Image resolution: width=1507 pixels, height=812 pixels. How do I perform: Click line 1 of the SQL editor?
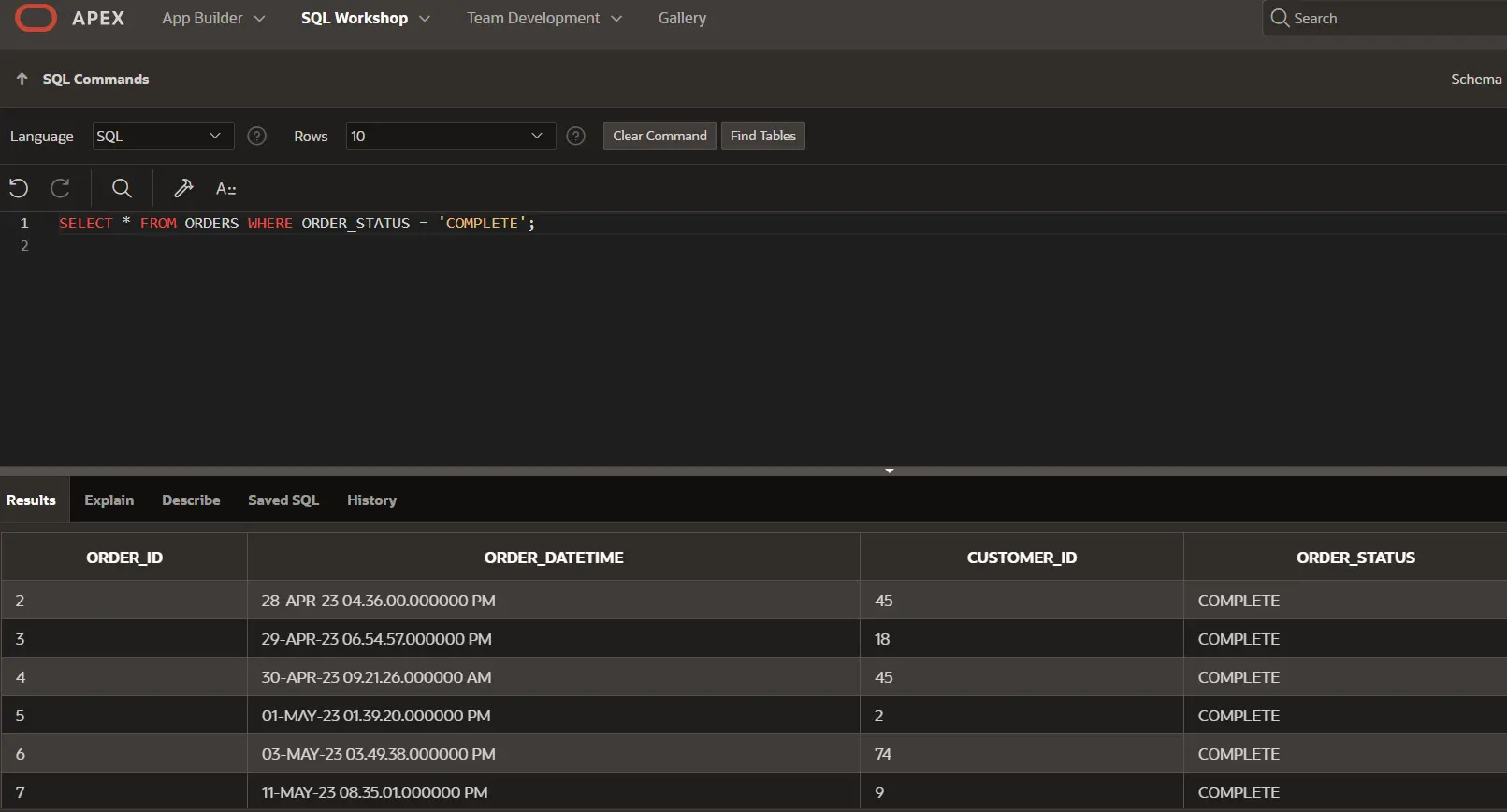(781, 223)
